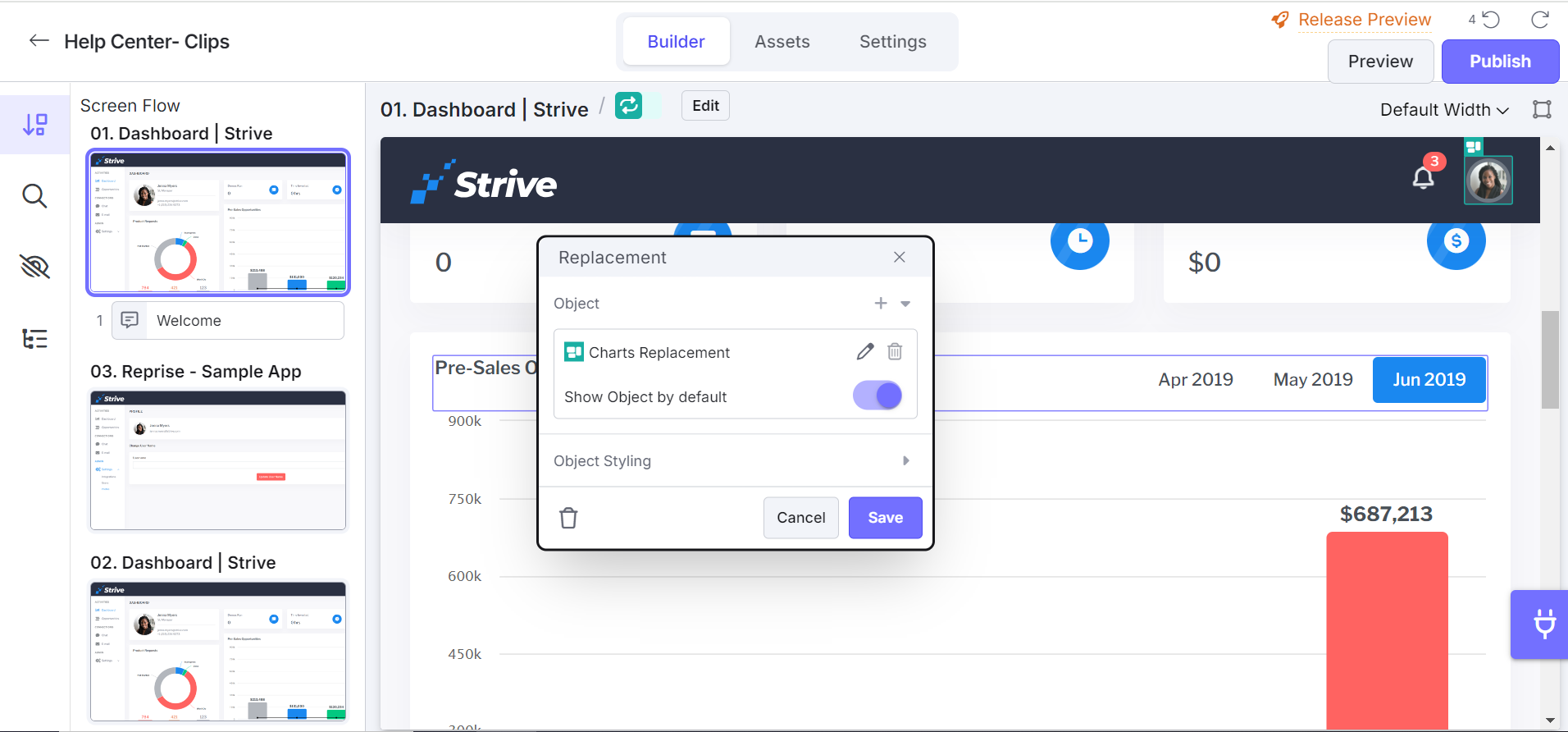Click the user avatar in Strive header

[1488, 181]
